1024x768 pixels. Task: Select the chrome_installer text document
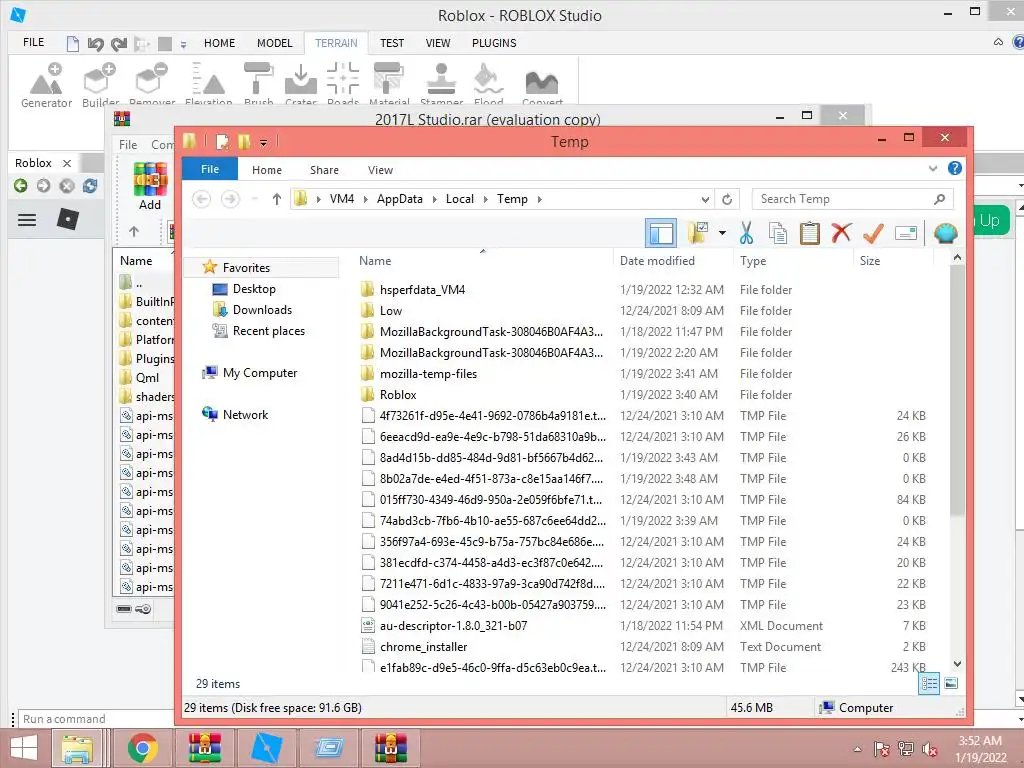[x=424, y=647]
